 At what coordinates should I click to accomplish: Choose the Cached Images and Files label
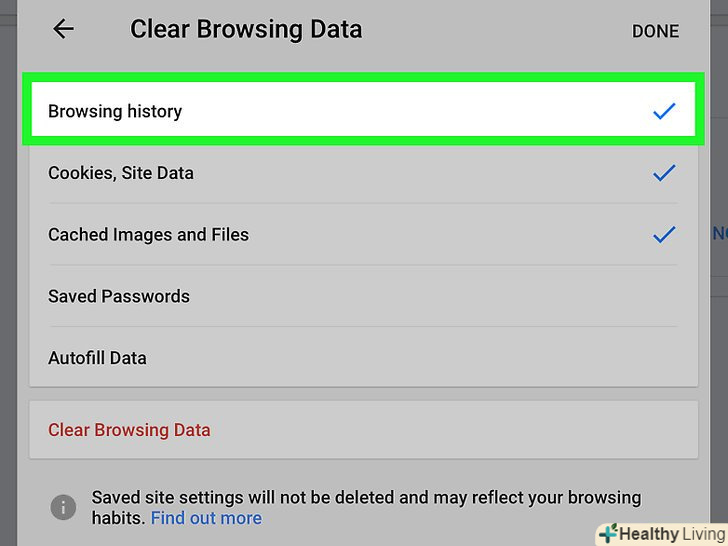148,235
